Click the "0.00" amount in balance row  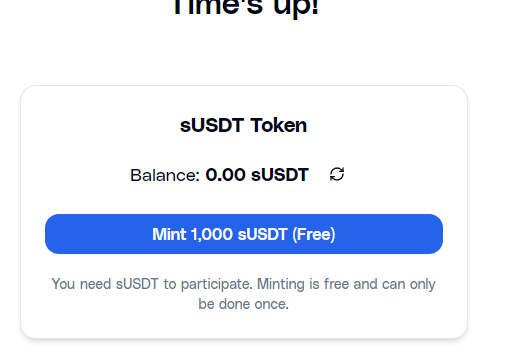click(x=225, y=175)
